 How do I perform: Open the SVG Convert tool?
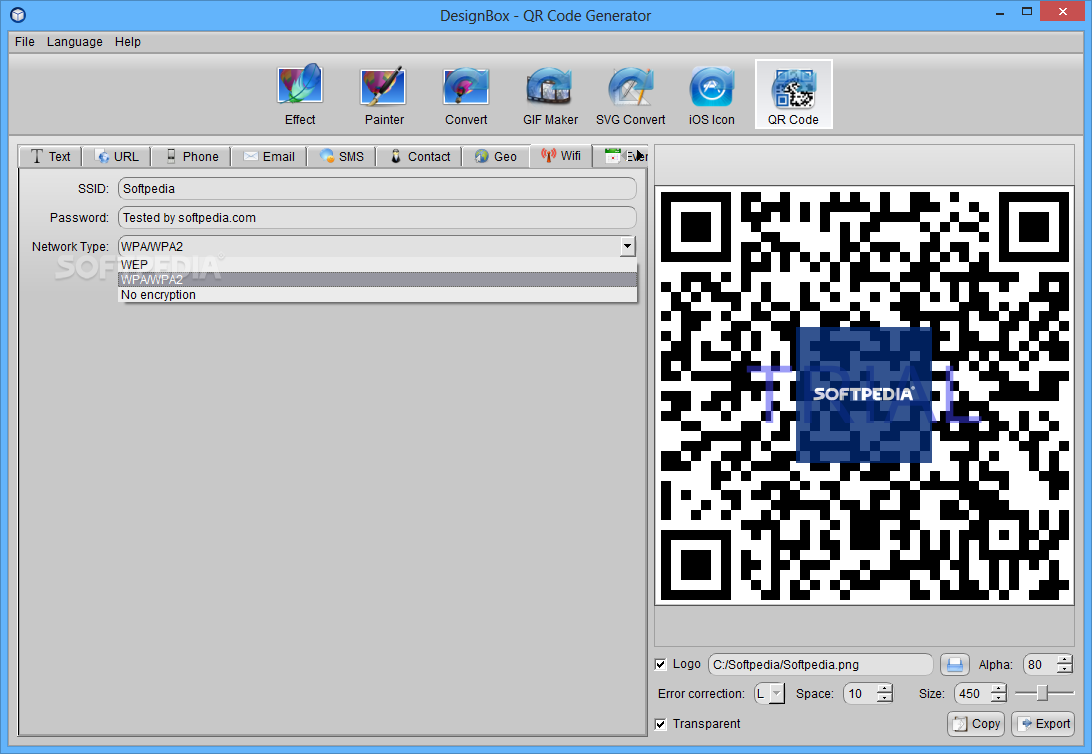630,95
